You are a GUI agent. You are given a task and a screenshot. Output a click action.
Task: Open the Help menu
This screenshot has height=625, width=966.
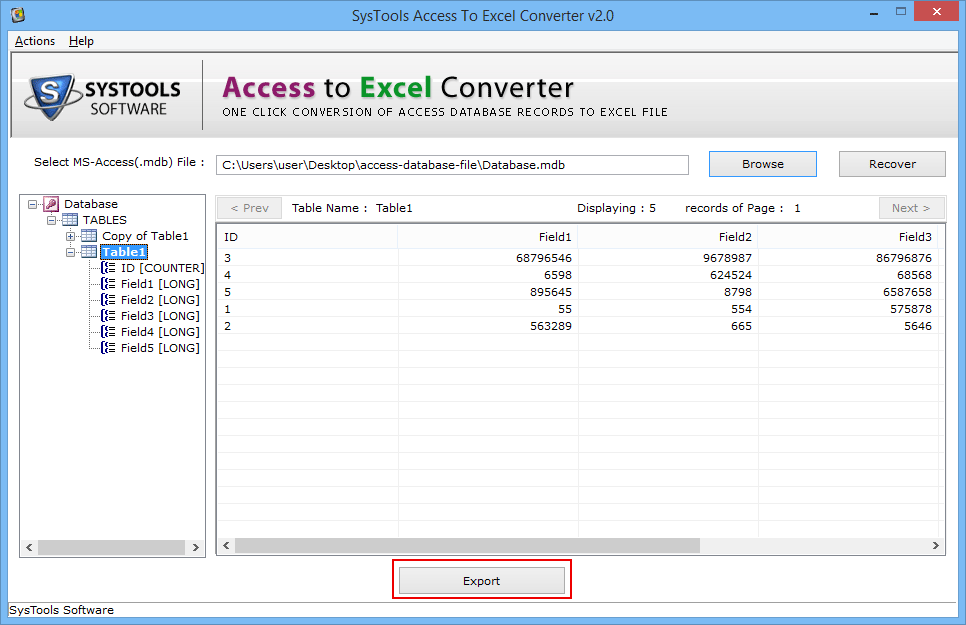coord(81,41)
